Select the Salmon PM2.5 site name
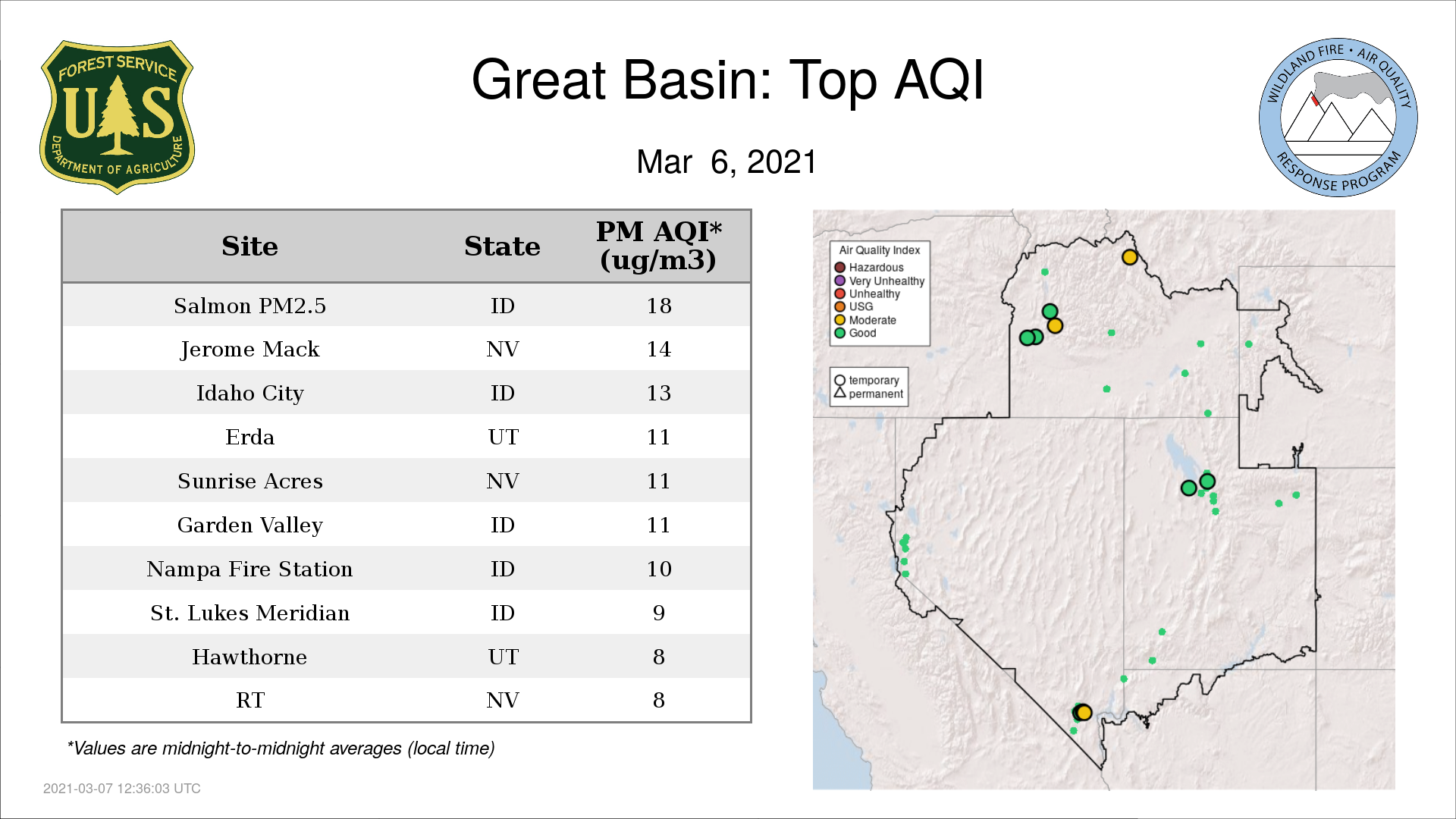 [x=249, y=306]
